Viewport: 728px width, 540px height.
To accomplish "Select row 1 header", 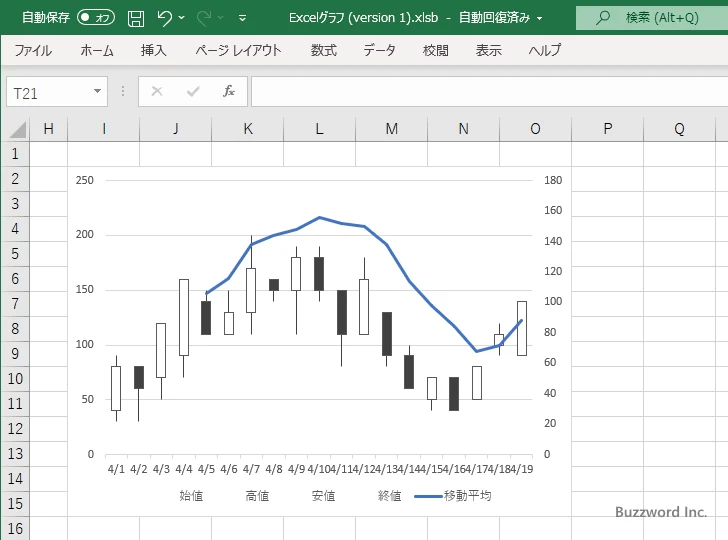I will click(x=15, y=154).
